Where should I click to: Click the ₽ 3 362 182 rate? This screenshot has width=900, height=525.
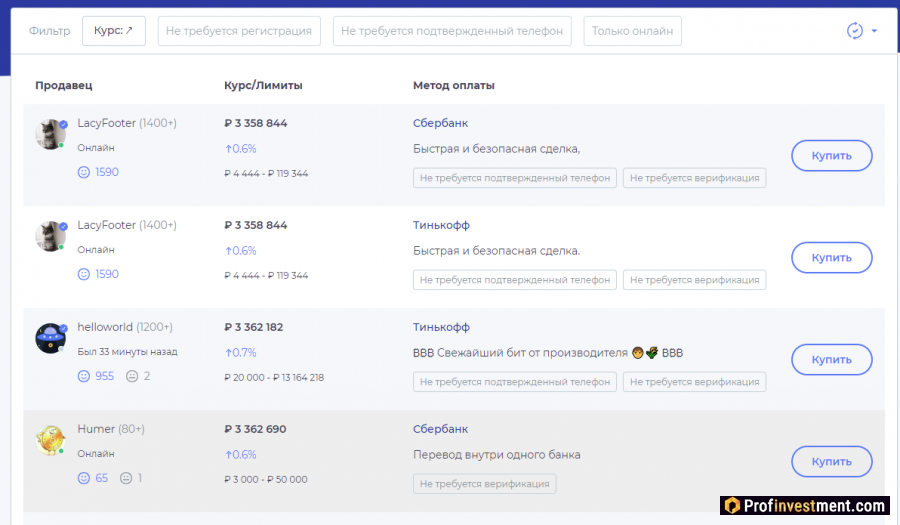pos(254,327)
